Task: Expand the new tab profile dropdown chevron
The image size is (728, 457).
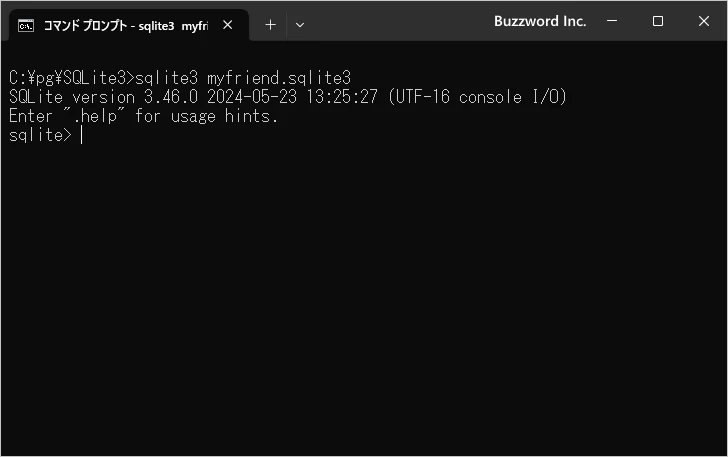Action: coord(300,25)
